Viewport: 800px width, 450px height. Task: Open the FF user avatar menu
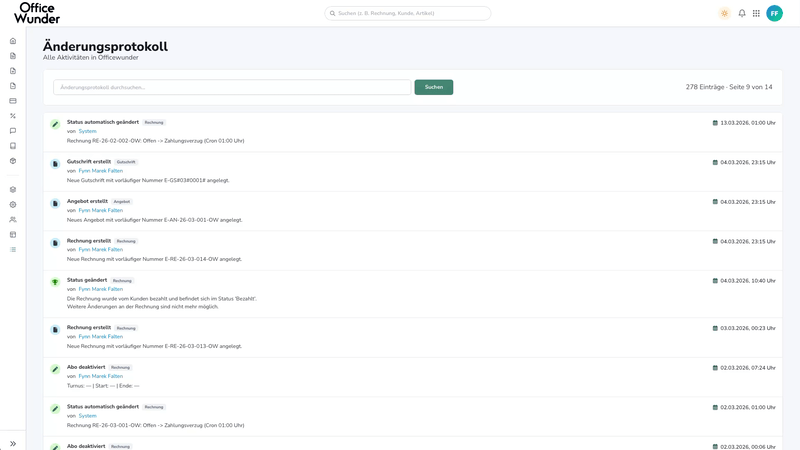coord(774,13)
